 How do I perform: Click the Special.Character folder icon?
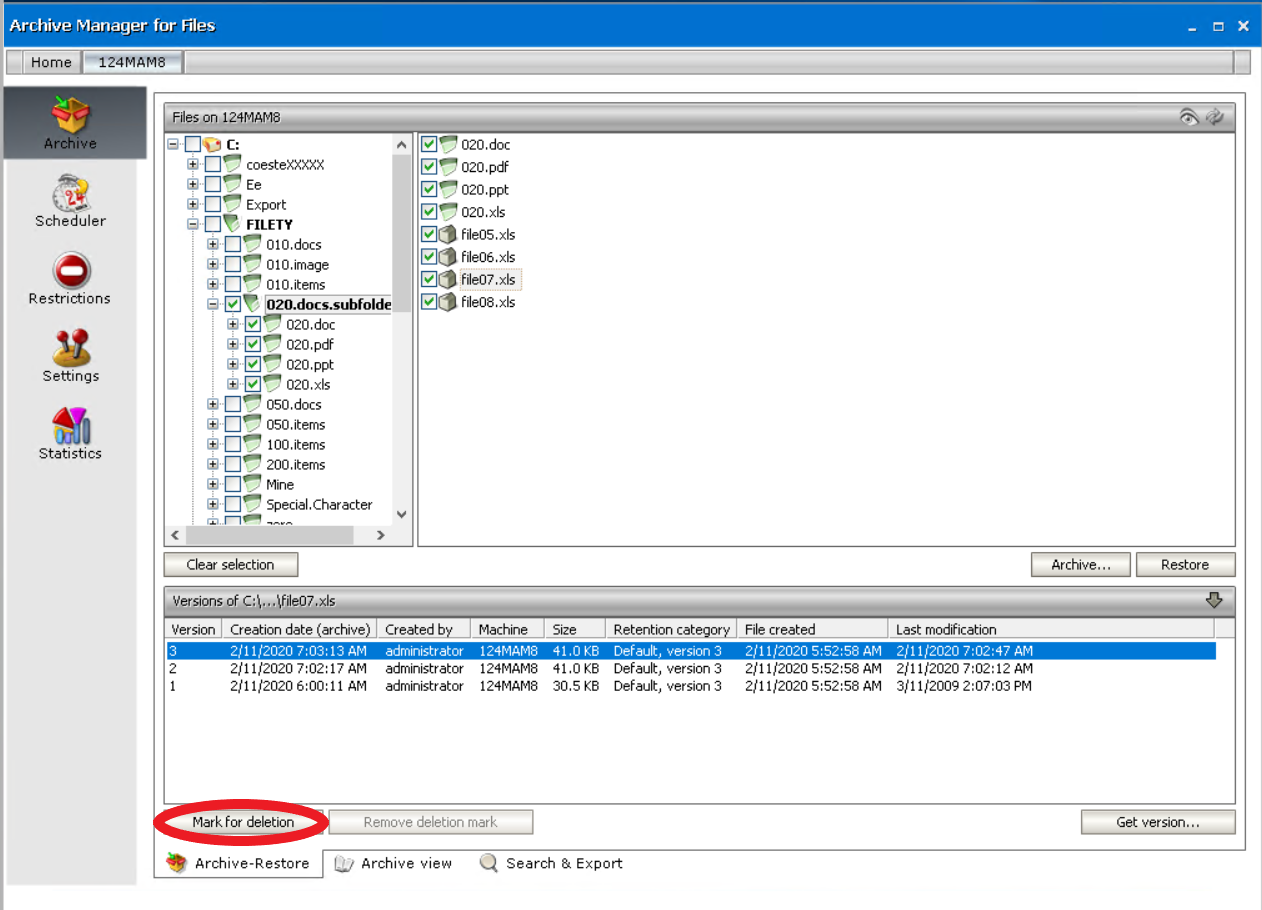click(252, 504)
